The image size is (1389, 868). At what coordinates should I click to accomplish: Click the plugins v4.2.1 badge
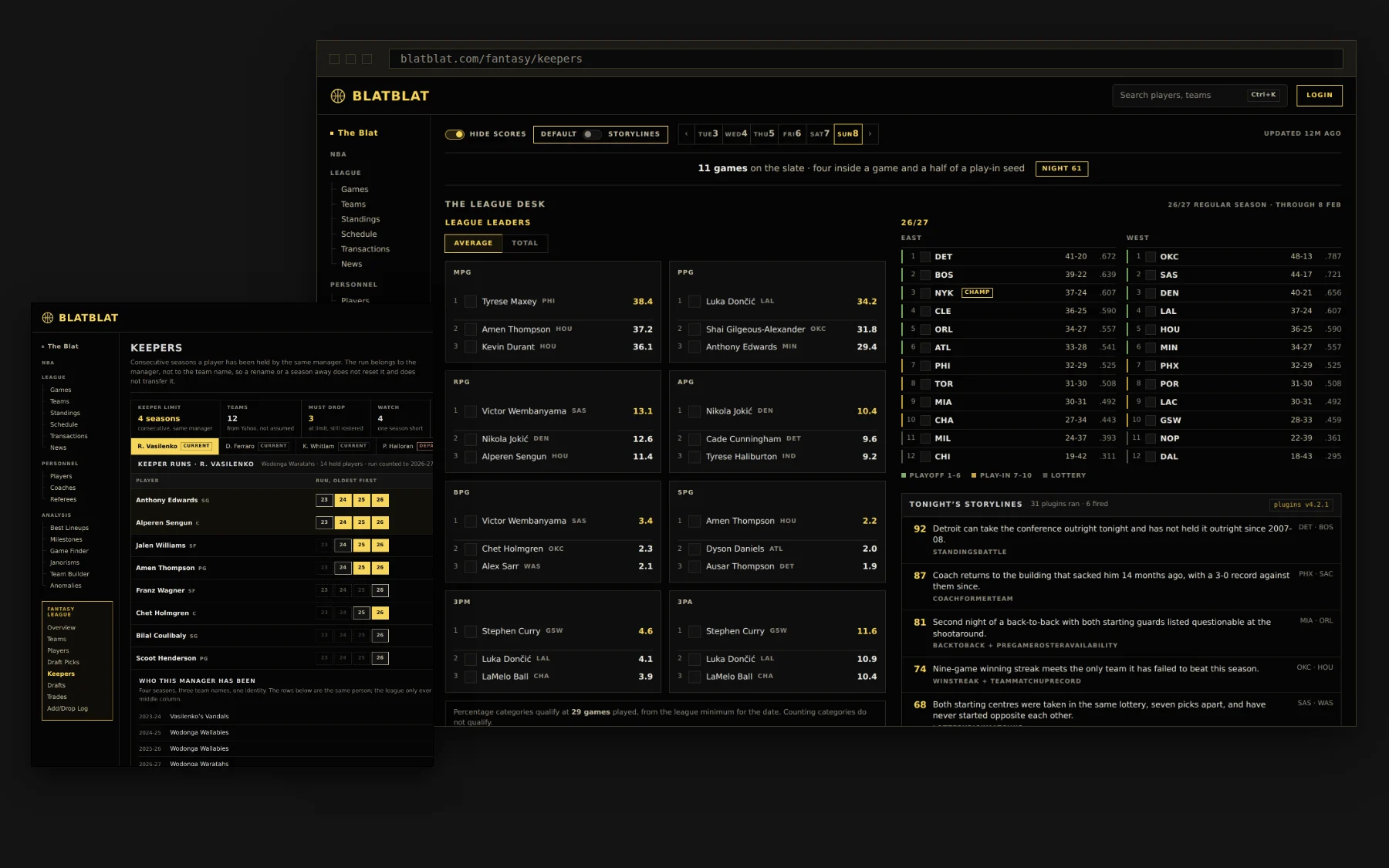(x=1301, y=505)
